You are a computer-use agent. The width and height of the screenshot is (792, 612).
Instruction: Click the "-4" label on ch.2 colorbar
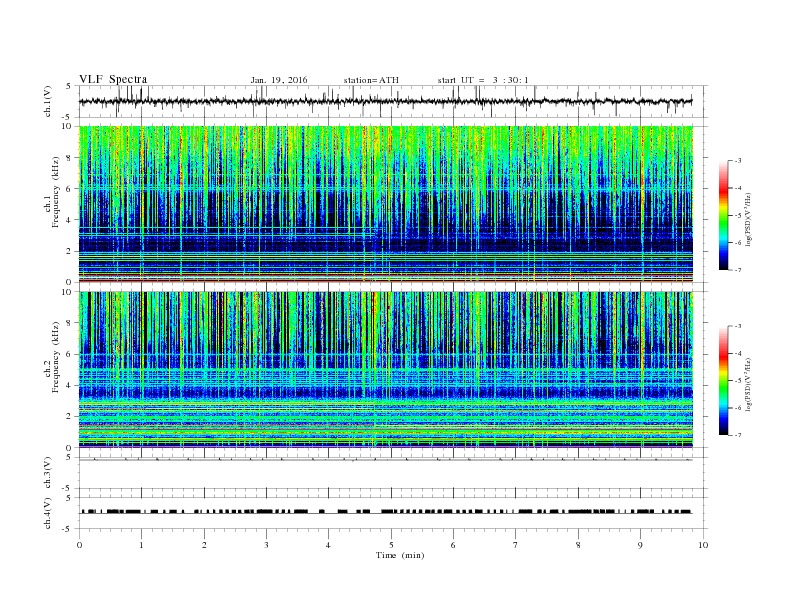pos(738,353)
